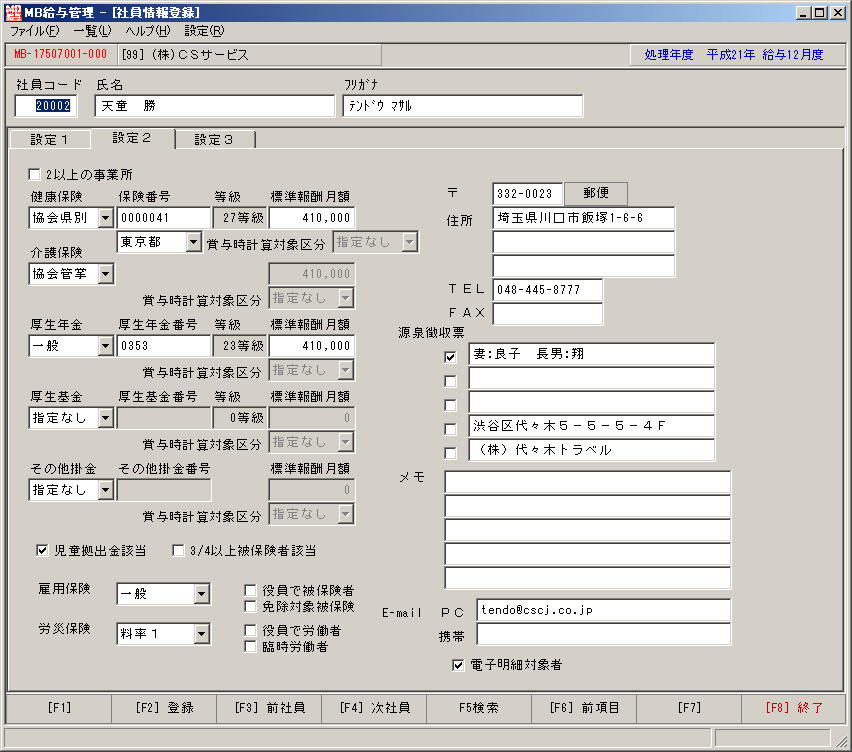
Task: Click the 社員コード field showing 20002
Action: click(46, 106)
